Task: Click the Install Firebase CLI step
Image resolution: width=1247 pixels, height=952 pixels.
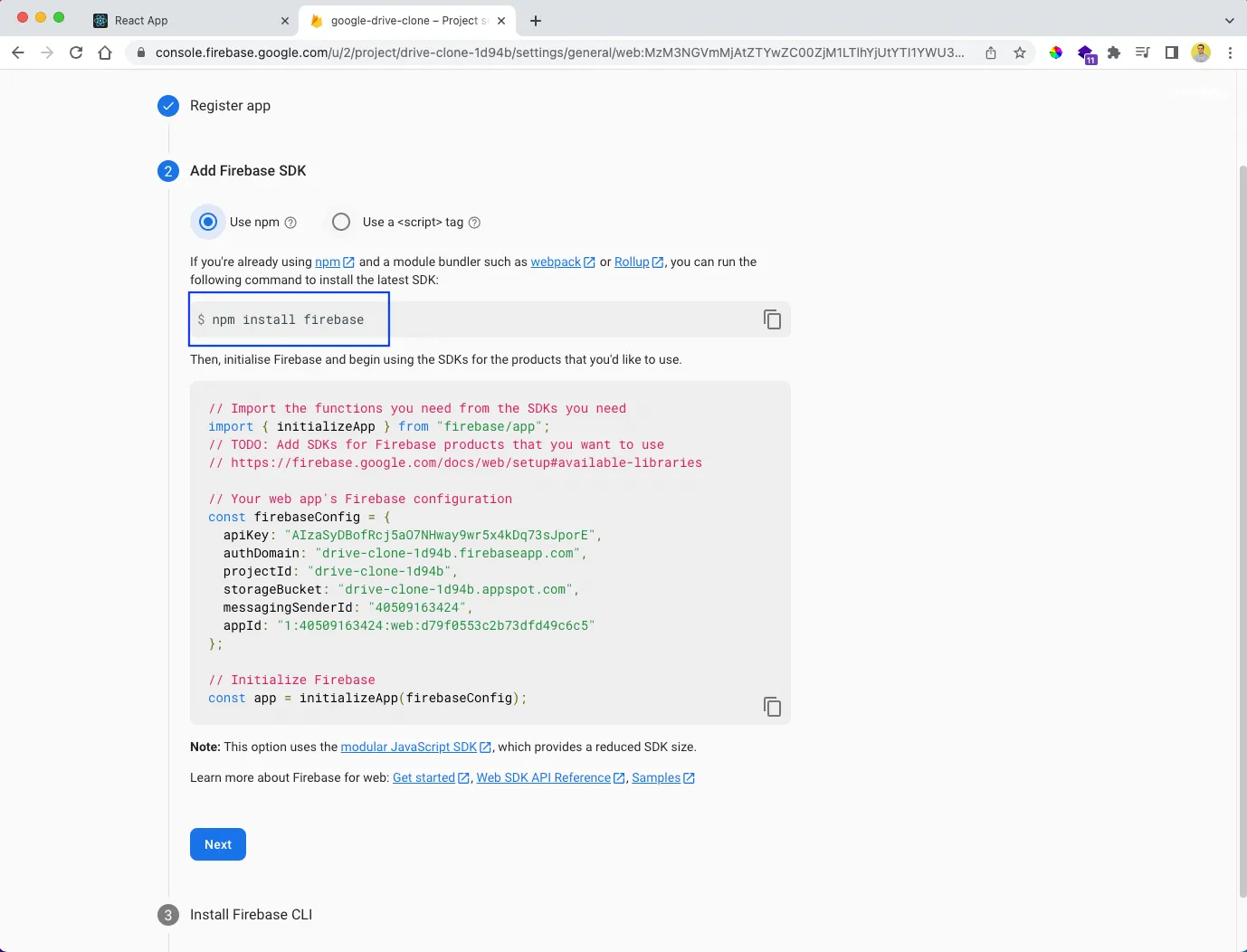Action: (251, 915)
